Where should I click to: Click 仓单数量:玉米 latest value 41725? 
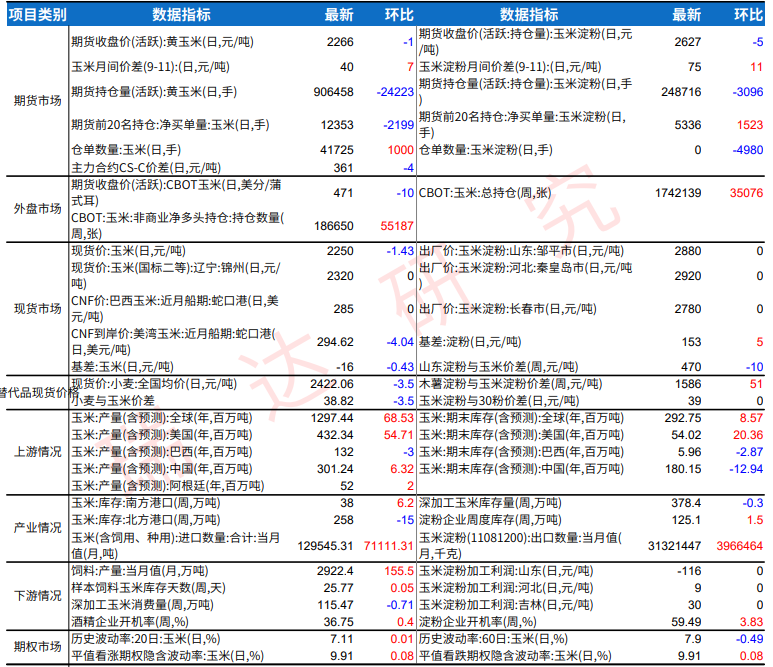pyautogui.click(x=337, y=150)
